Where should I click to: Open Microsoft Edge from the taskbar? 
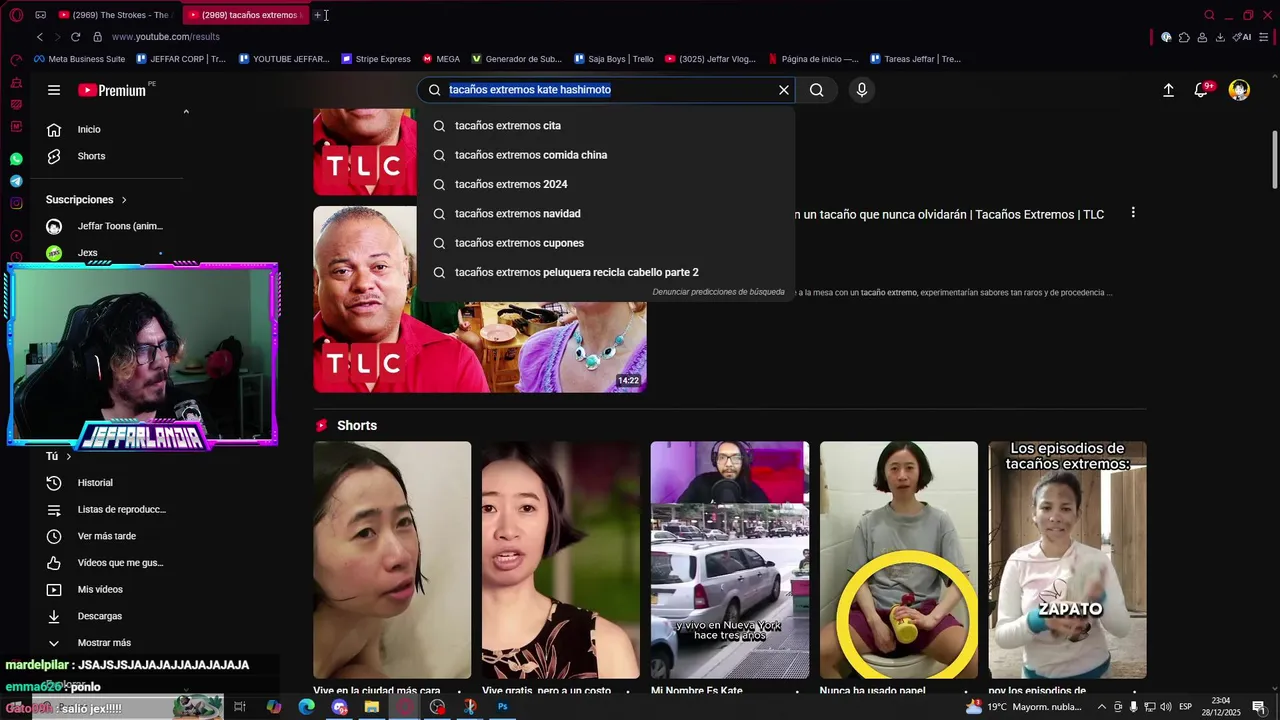pyautogui.click(x=307, y=707)
